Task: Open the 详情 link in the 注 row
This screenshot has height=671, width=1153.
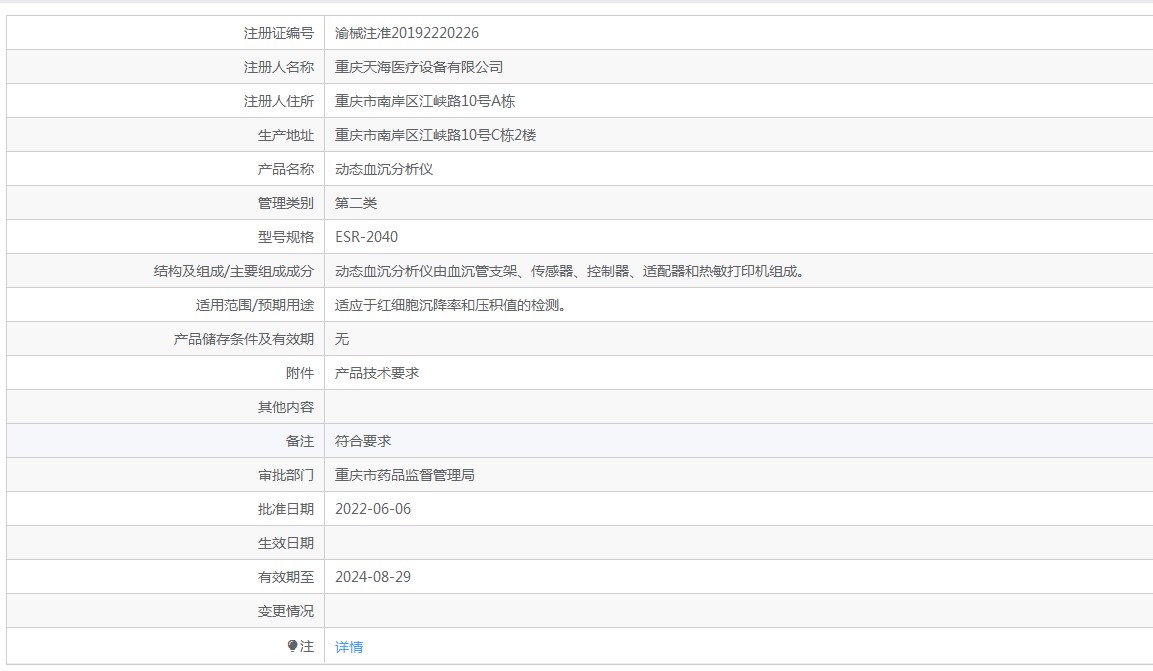Action: click(349, 647)
